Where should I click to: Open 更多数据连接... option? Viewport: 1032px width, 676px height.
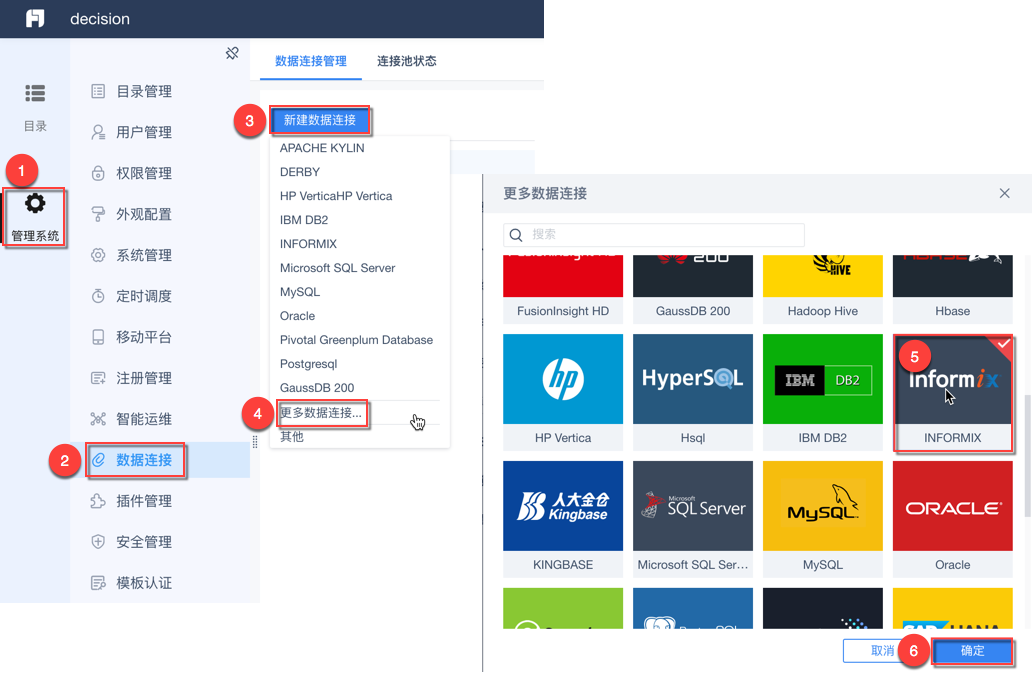[321, 413]
